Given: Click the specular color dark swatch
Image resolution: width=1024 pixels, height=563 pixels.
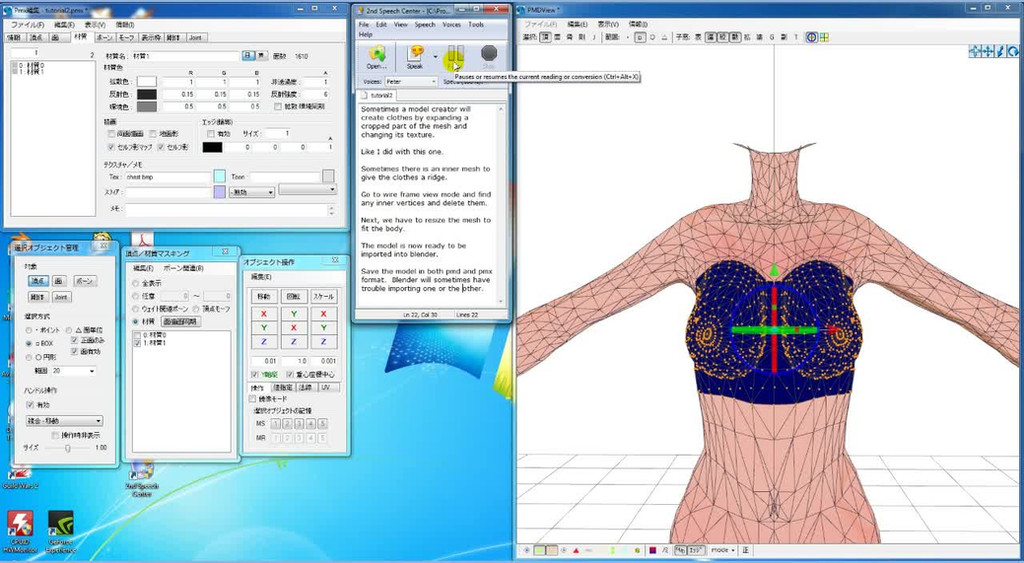Looking at the screenshot, I should pyautogui.click(x=147, y=95).
